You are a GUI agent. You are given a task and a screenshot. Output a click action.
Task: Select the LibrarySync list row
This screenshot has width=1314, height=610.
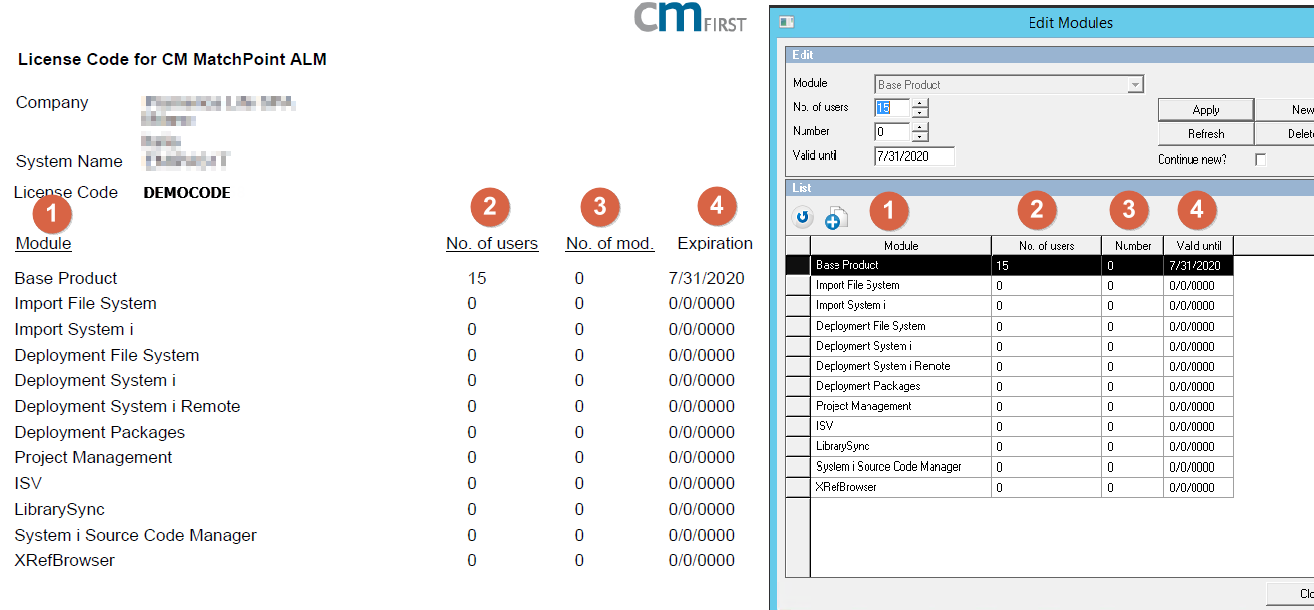[x=1009, y=447]
